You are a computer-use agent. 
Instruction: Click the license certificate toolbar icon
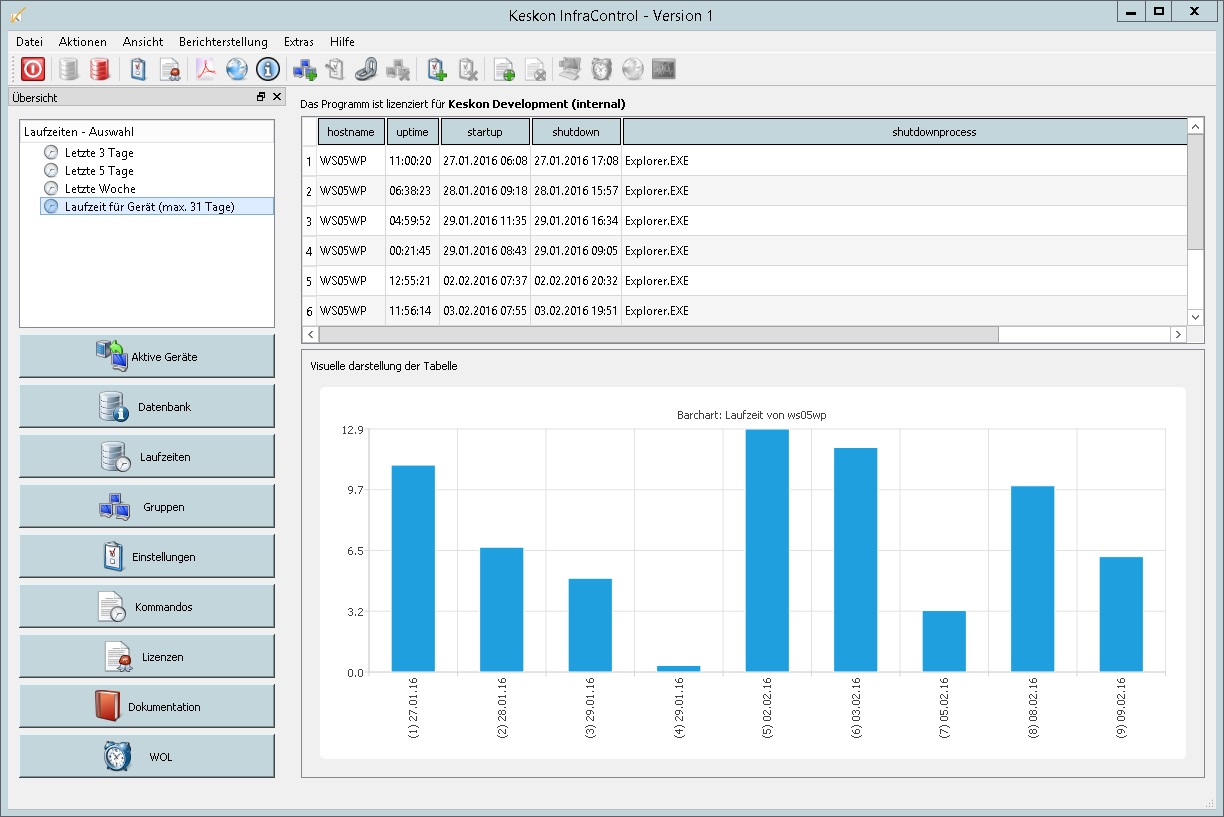[170, 69]
